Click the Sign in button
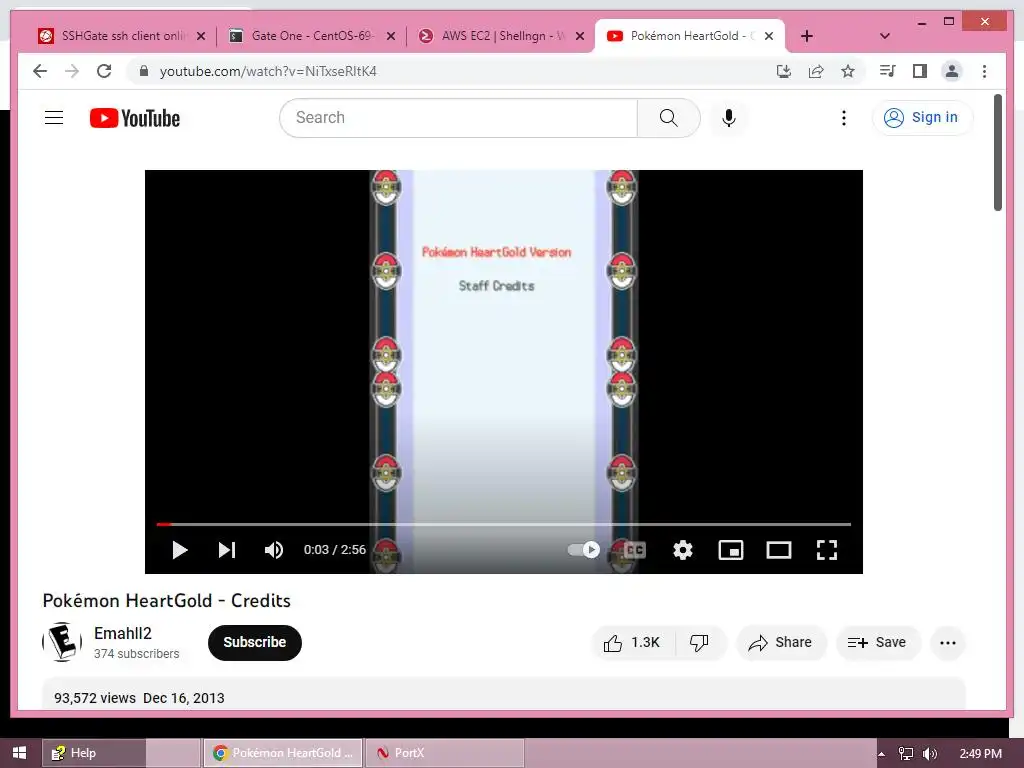Screen dimensions: 1024x768 click(921, 118)
